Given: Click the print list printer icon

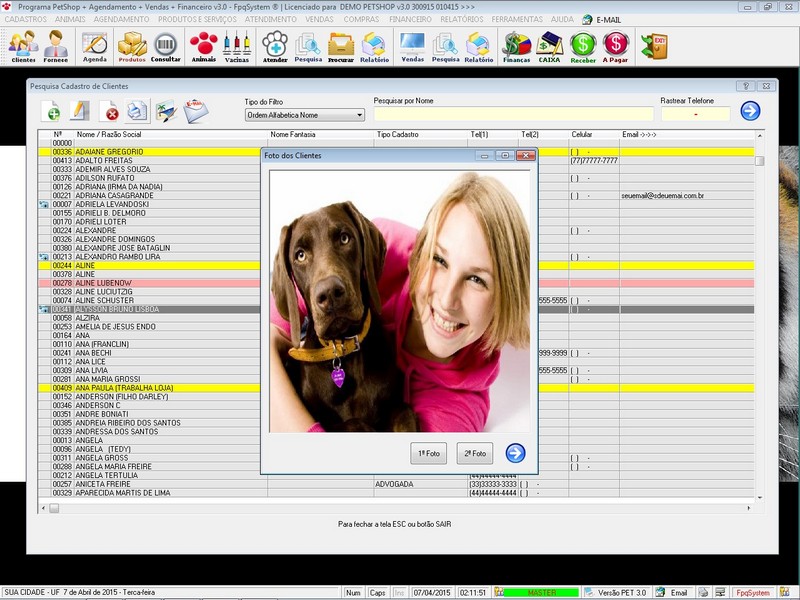Looking at the screenshot, I should (x=137, y=111).
